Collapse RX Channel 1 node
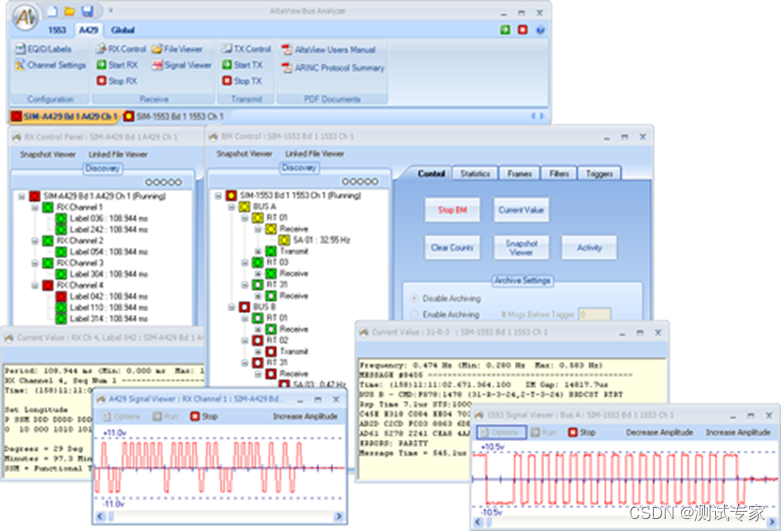This screenshot has width=781, height=531. (35, 207)
